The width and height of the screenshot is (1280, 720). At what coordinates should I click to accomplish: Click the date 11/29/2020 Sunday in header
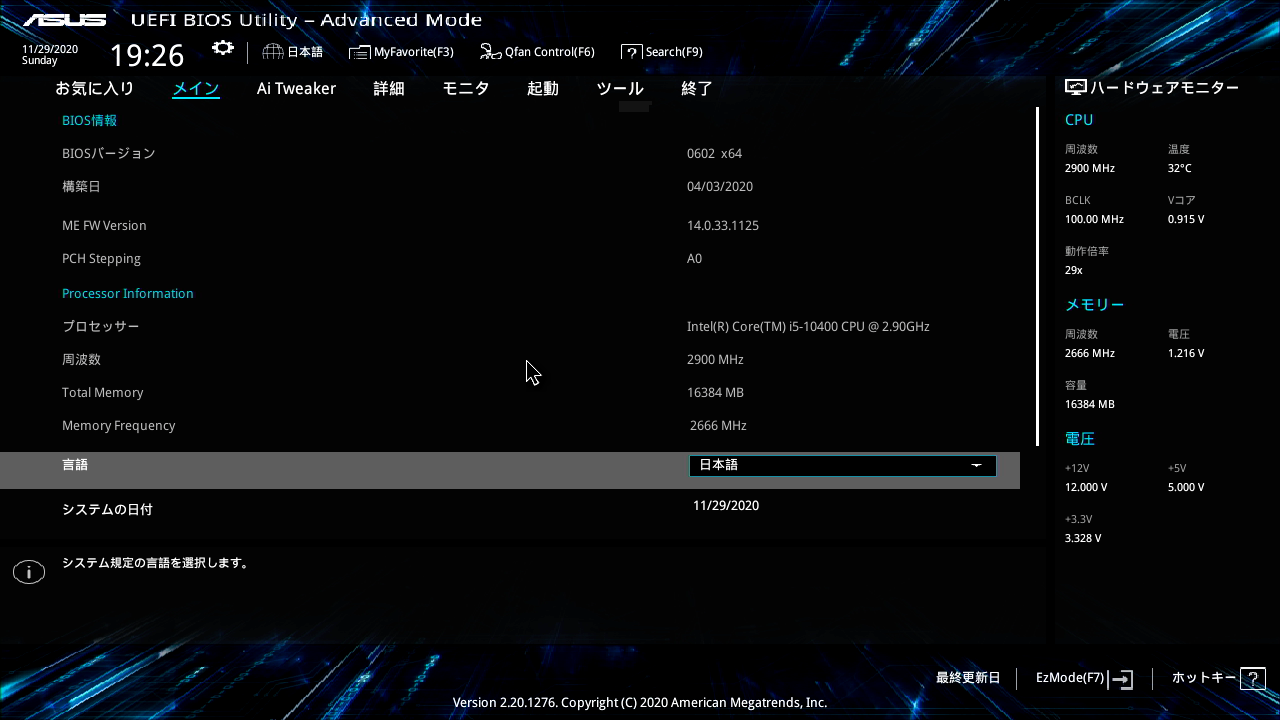50,54
